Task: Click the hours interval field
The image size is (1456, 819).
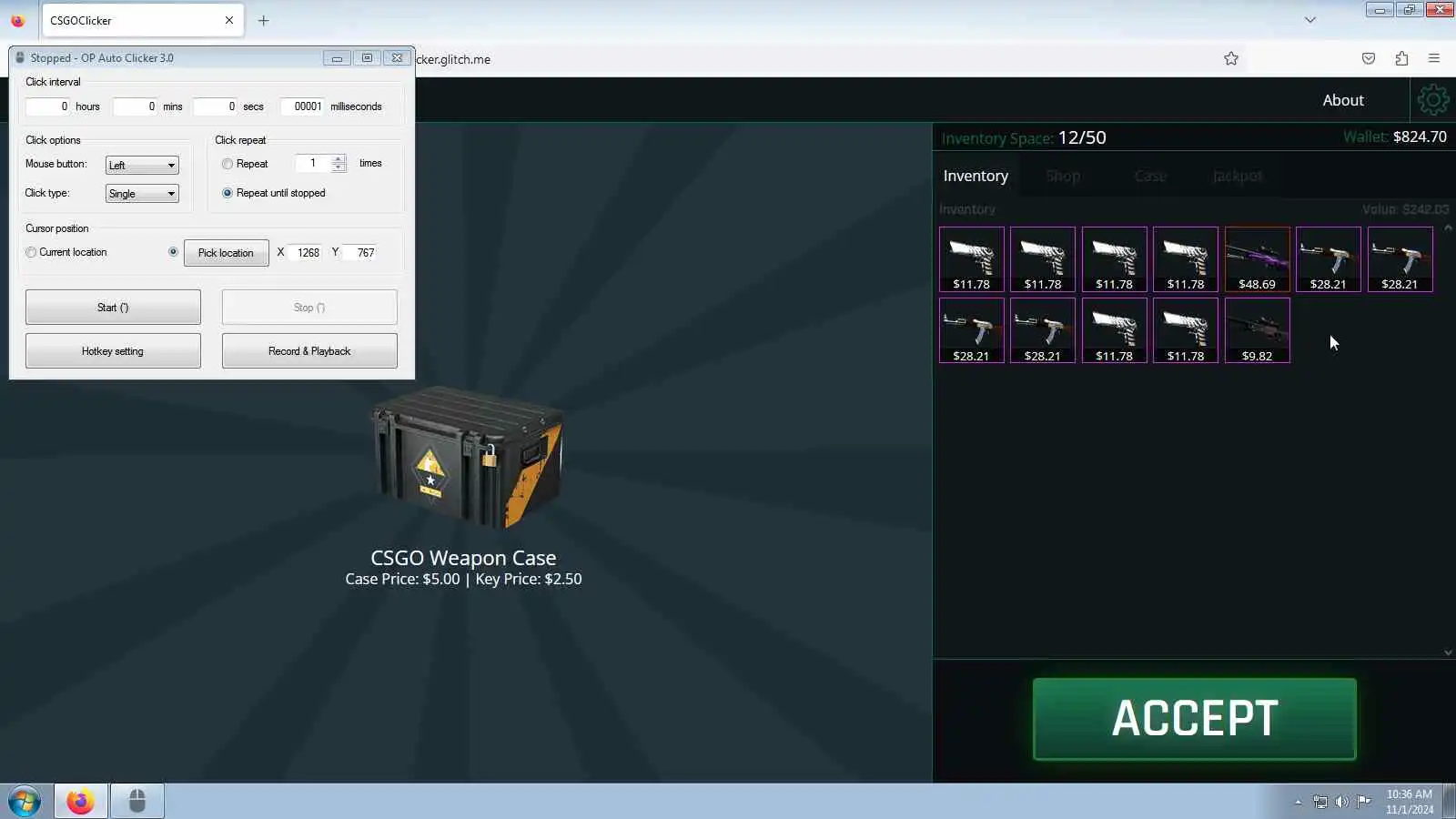Action: pos(47,106)
